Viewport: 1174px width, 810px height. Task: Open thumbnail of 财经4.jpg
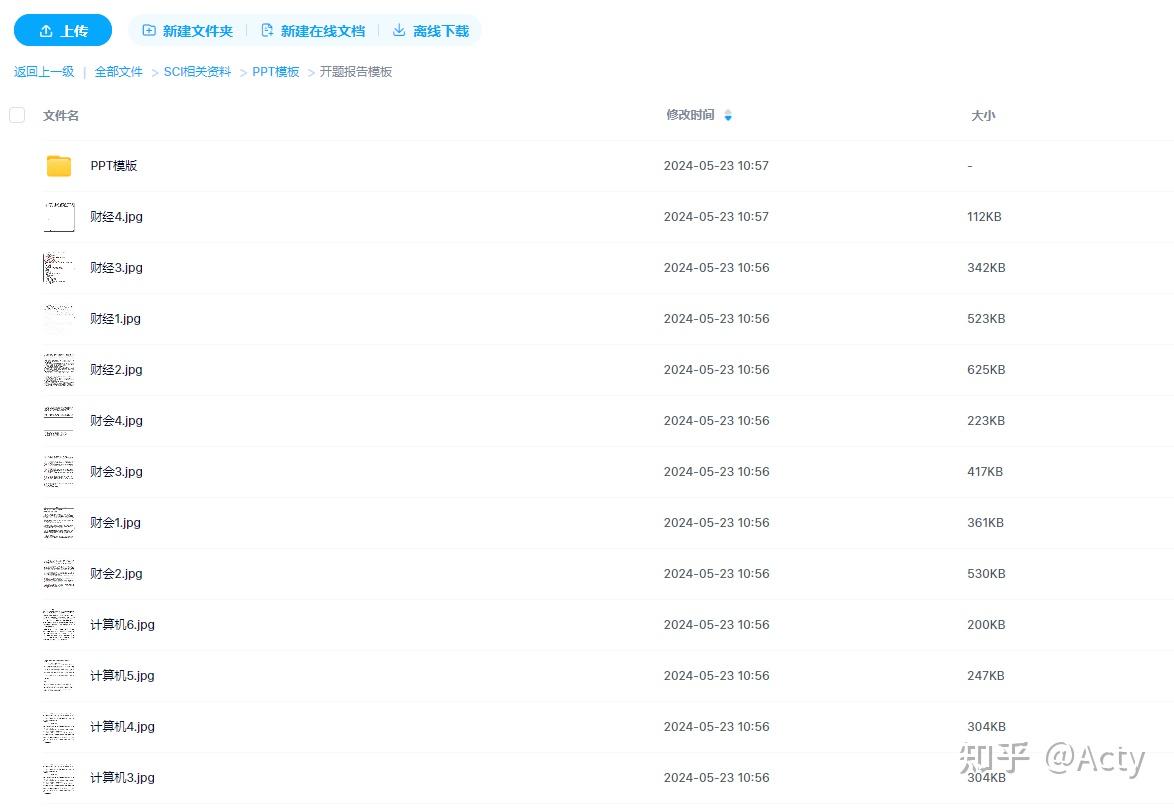tap(59, 216)
